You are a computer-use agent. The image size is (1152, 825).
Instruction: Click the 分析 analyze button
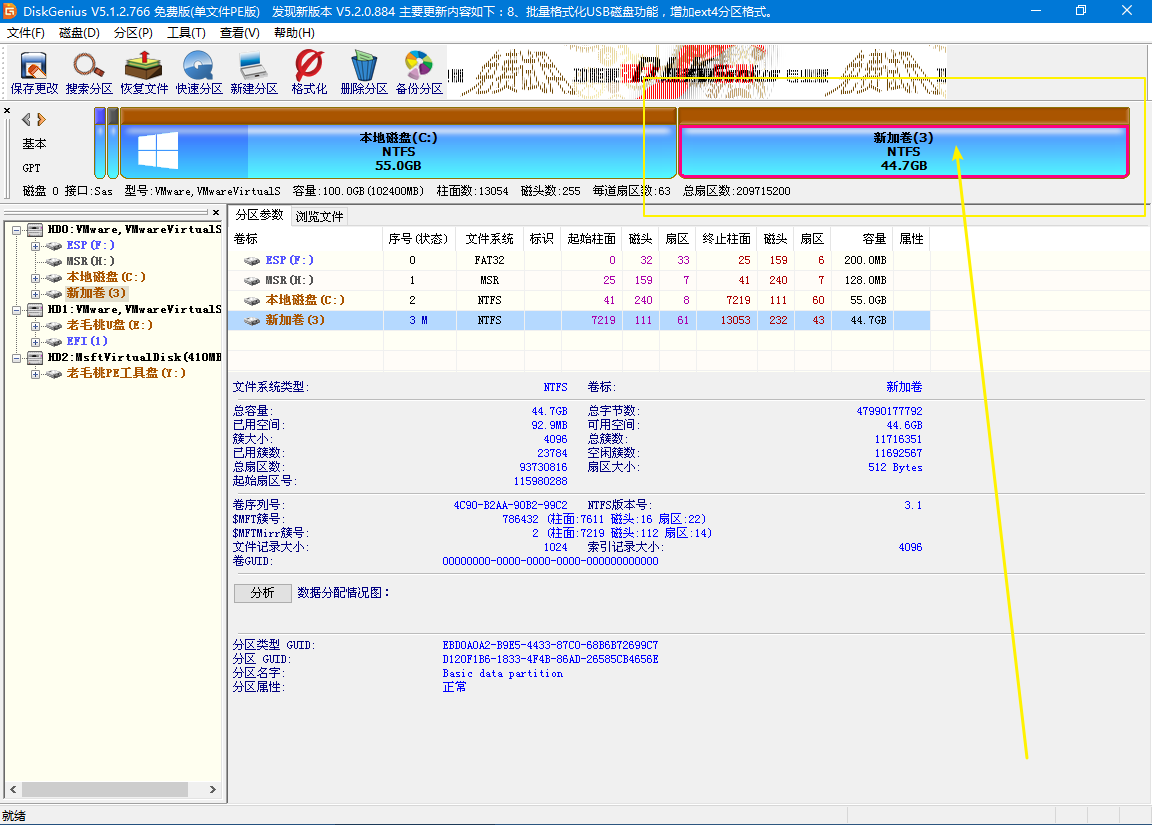(x=262, y=593)
